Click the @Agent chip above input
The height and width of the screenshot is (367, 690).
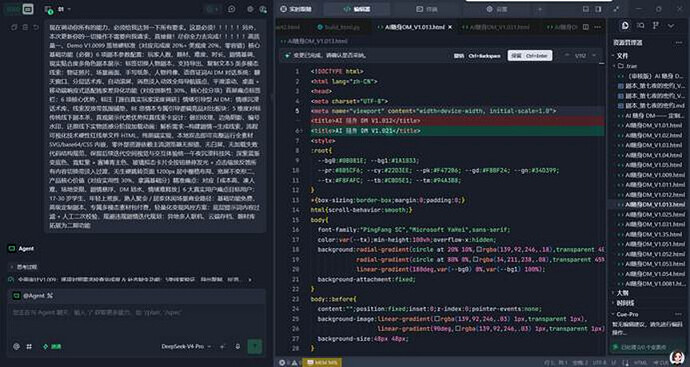[33, 296]
